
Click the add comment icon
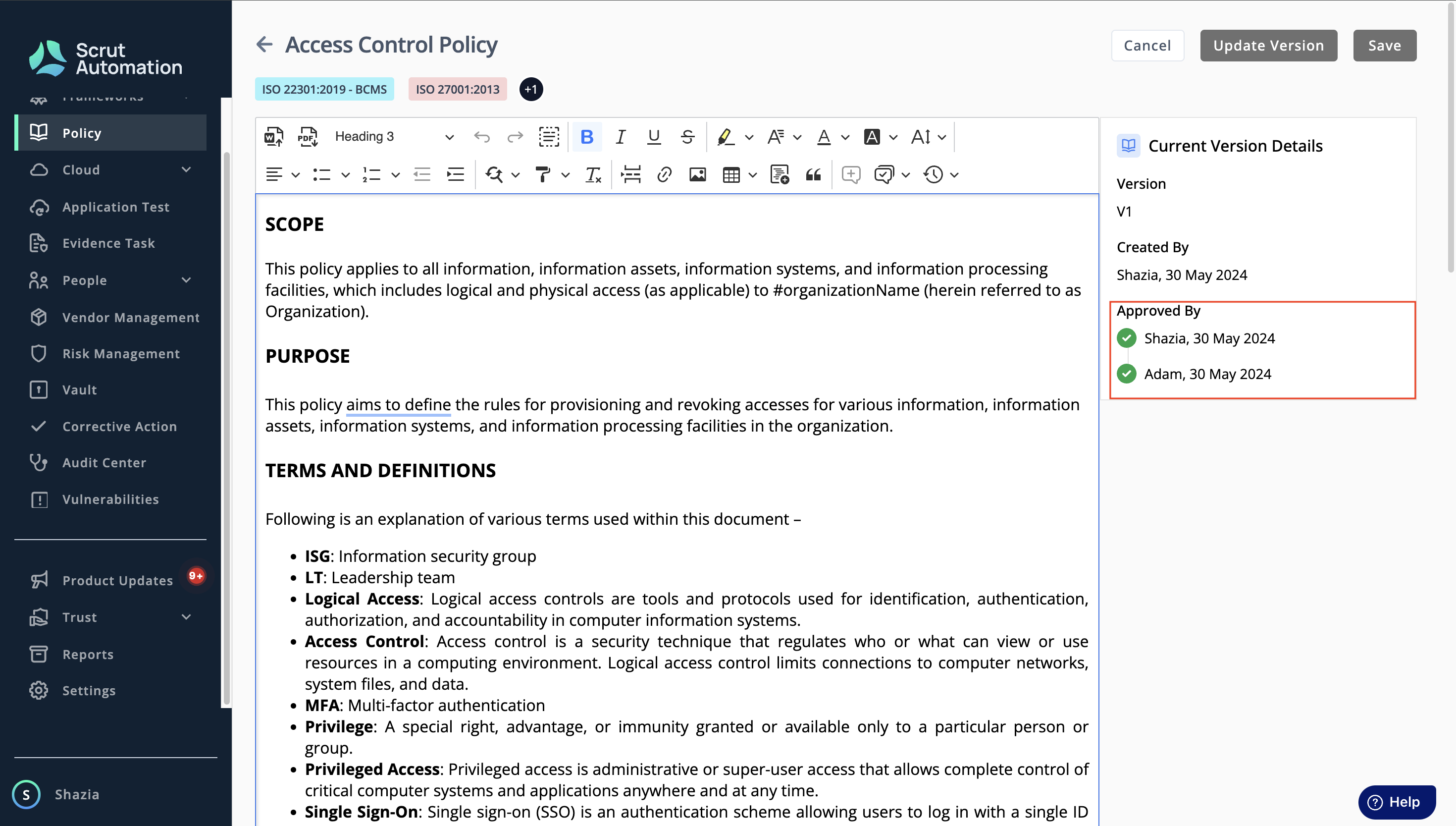click(x=851, y=175)
